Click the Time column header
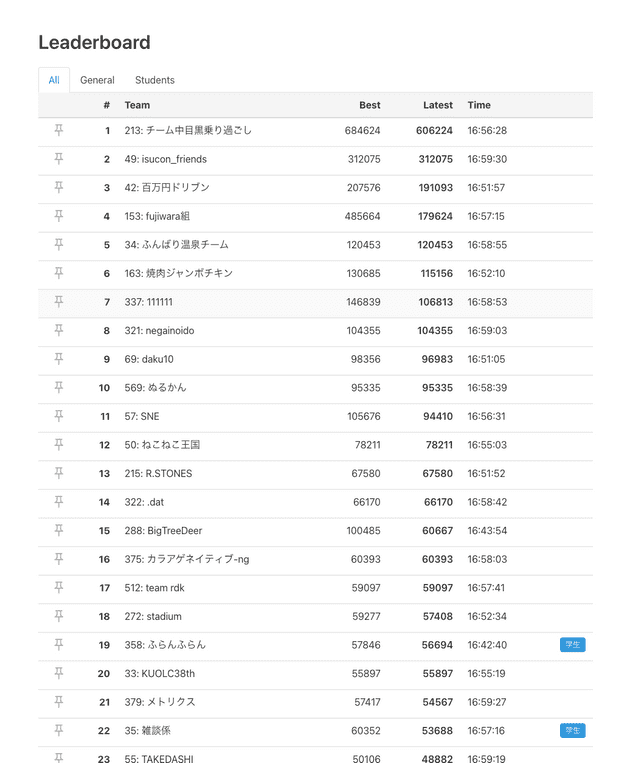The image size is (630, 763). click(x=479, y=105)
